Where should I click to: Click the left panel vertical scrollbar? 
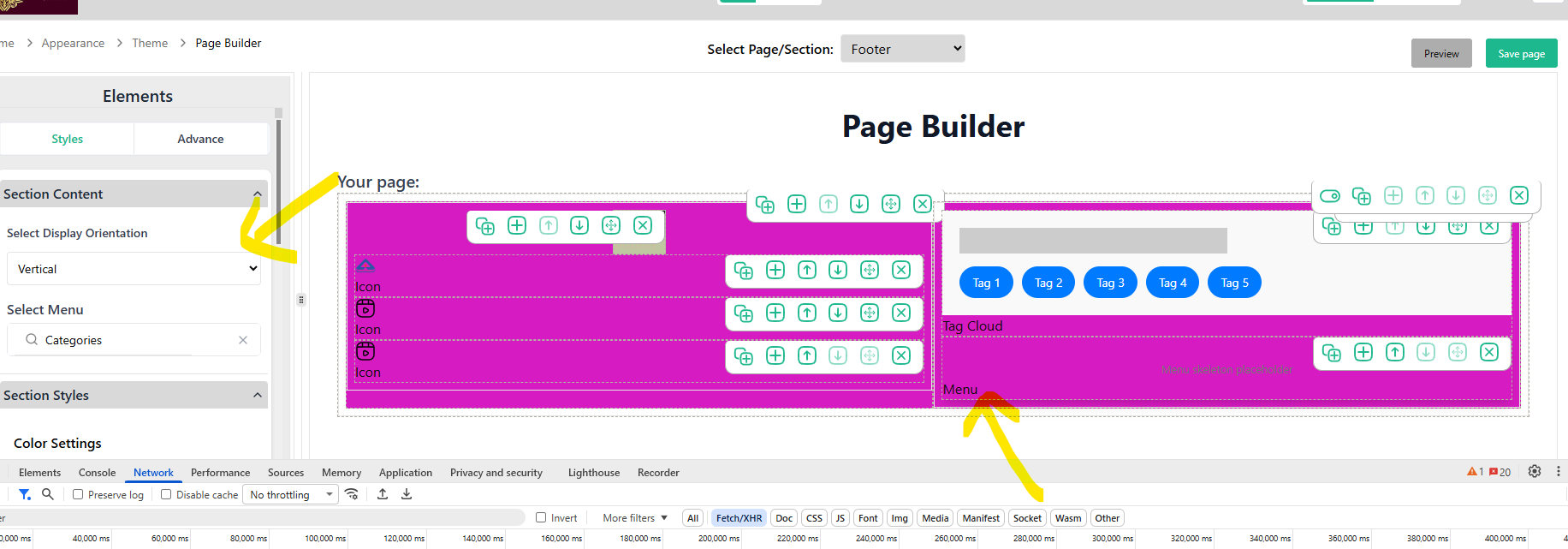[278, 180]
